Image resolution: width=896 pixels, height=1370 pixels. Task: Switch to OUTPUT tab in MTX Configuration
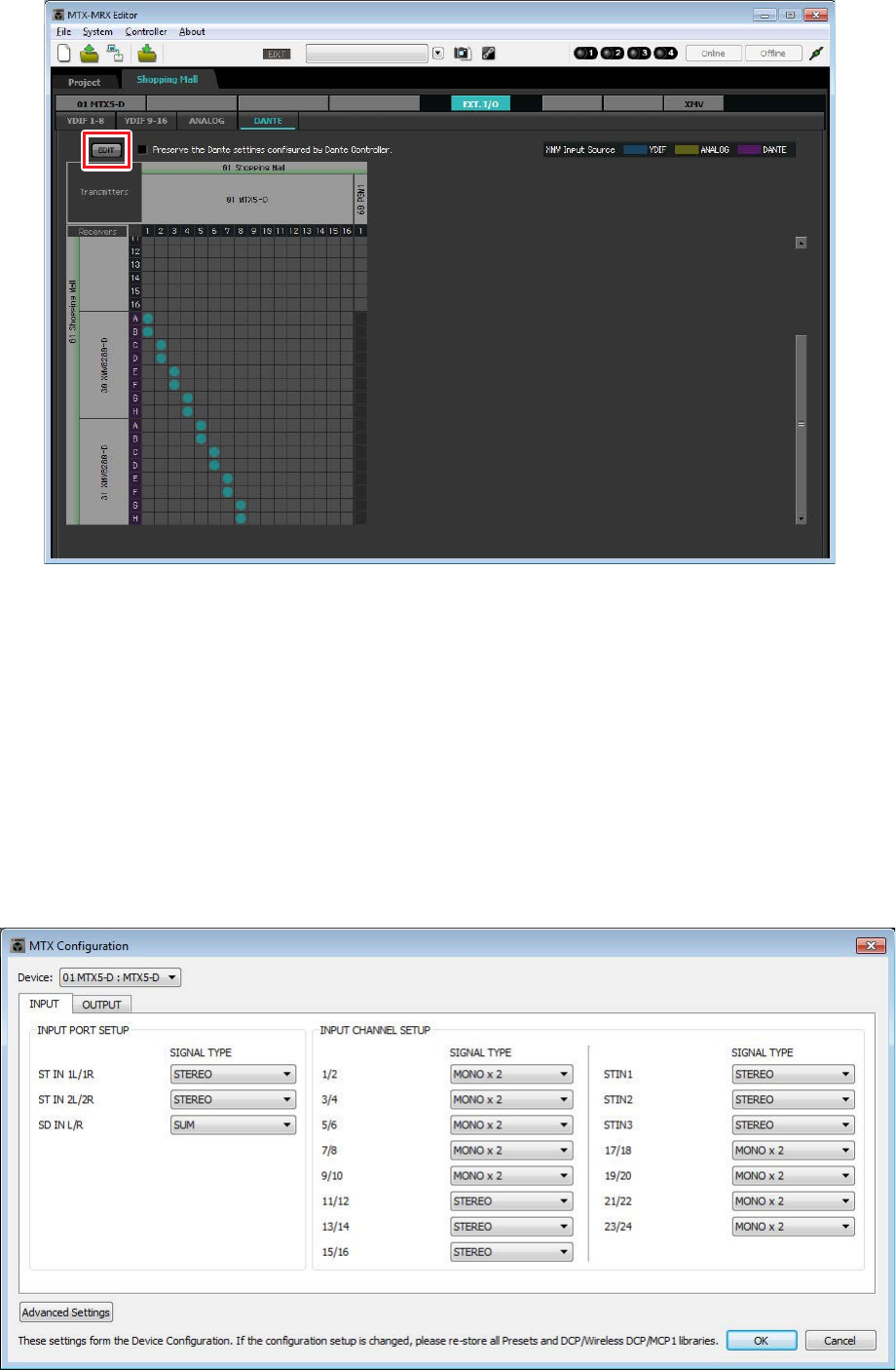(101, 1005)
